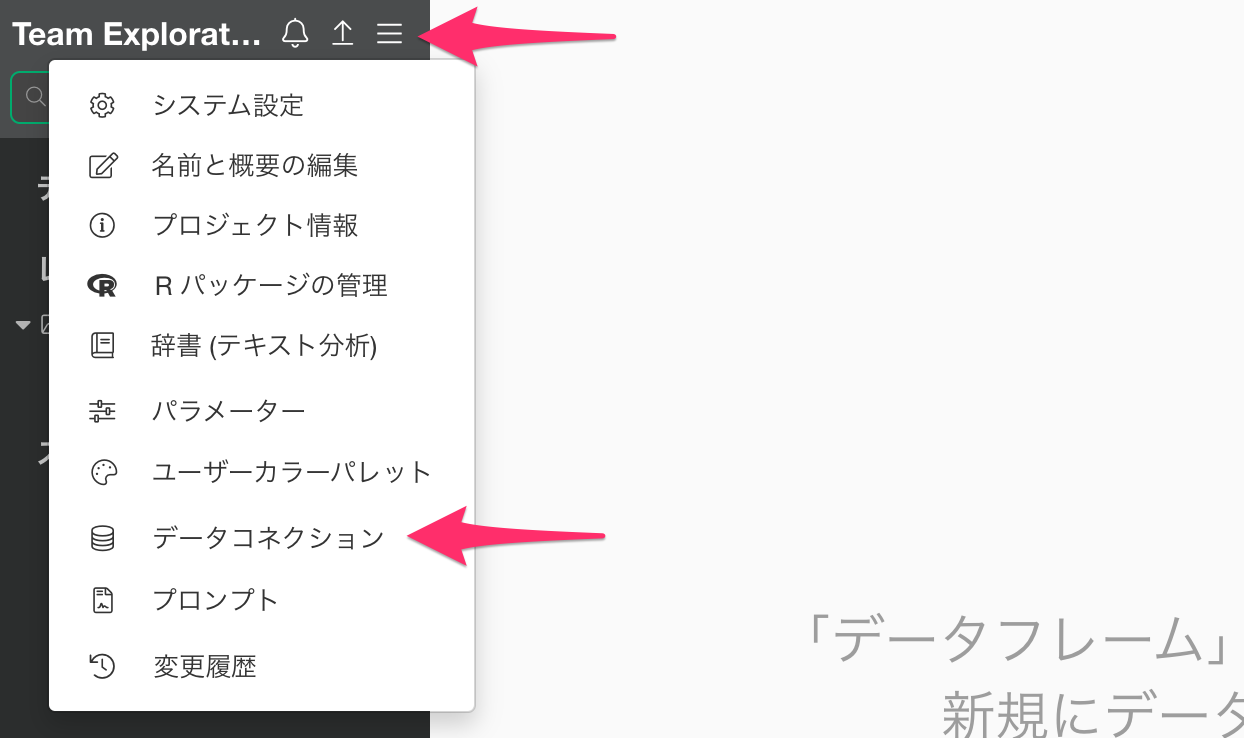Viewport: 1244px width, 738px height.
Task: Open the hamburger menu icon
Action: [389, 34]
